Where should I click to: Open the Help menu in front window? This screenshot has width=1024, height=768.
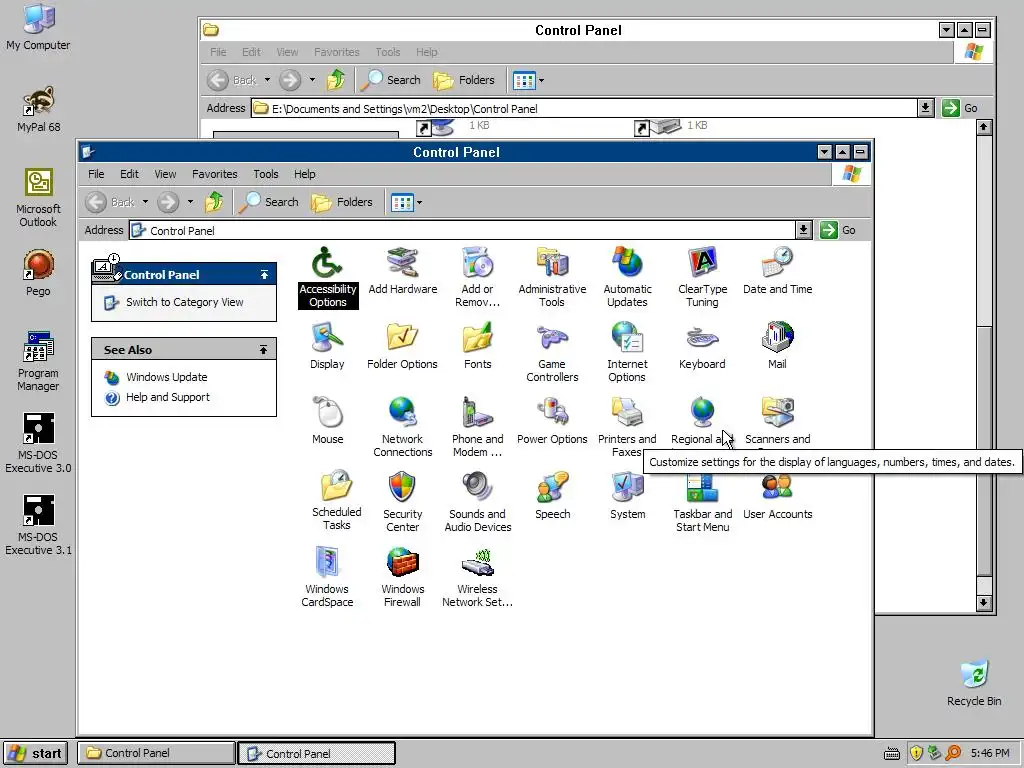[x=304, y=174]
